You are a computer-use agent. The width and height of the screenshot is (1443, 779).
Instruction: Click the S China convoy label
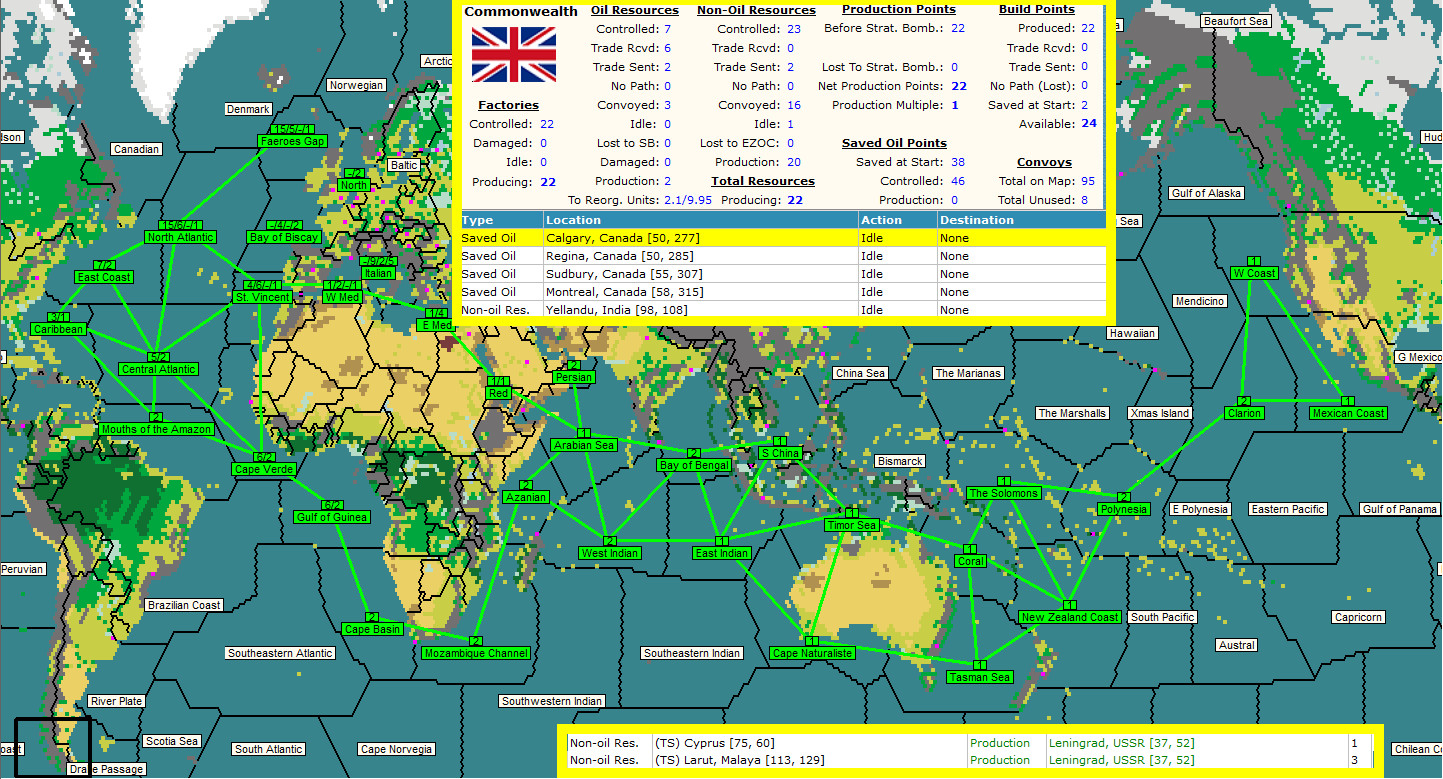click(x=779, y=454)
